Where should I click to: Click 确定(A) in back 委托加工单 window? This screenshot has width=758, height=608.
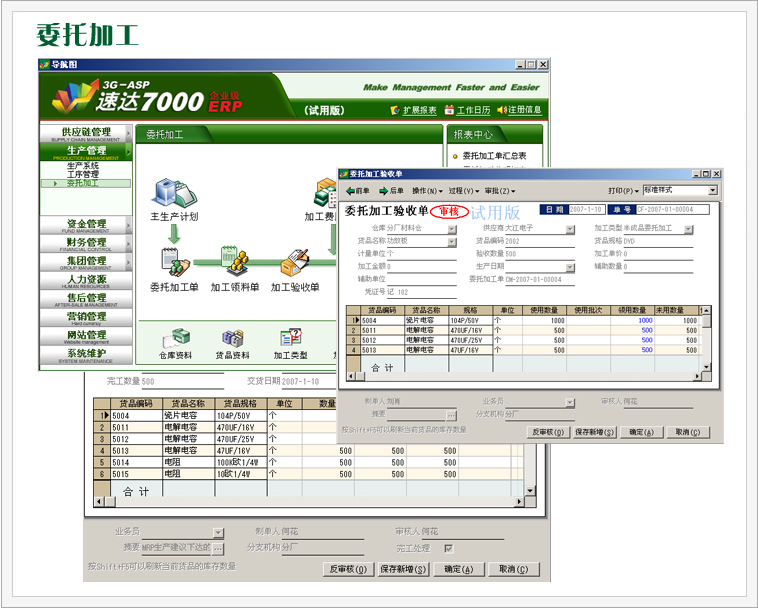tap(459, 569)
